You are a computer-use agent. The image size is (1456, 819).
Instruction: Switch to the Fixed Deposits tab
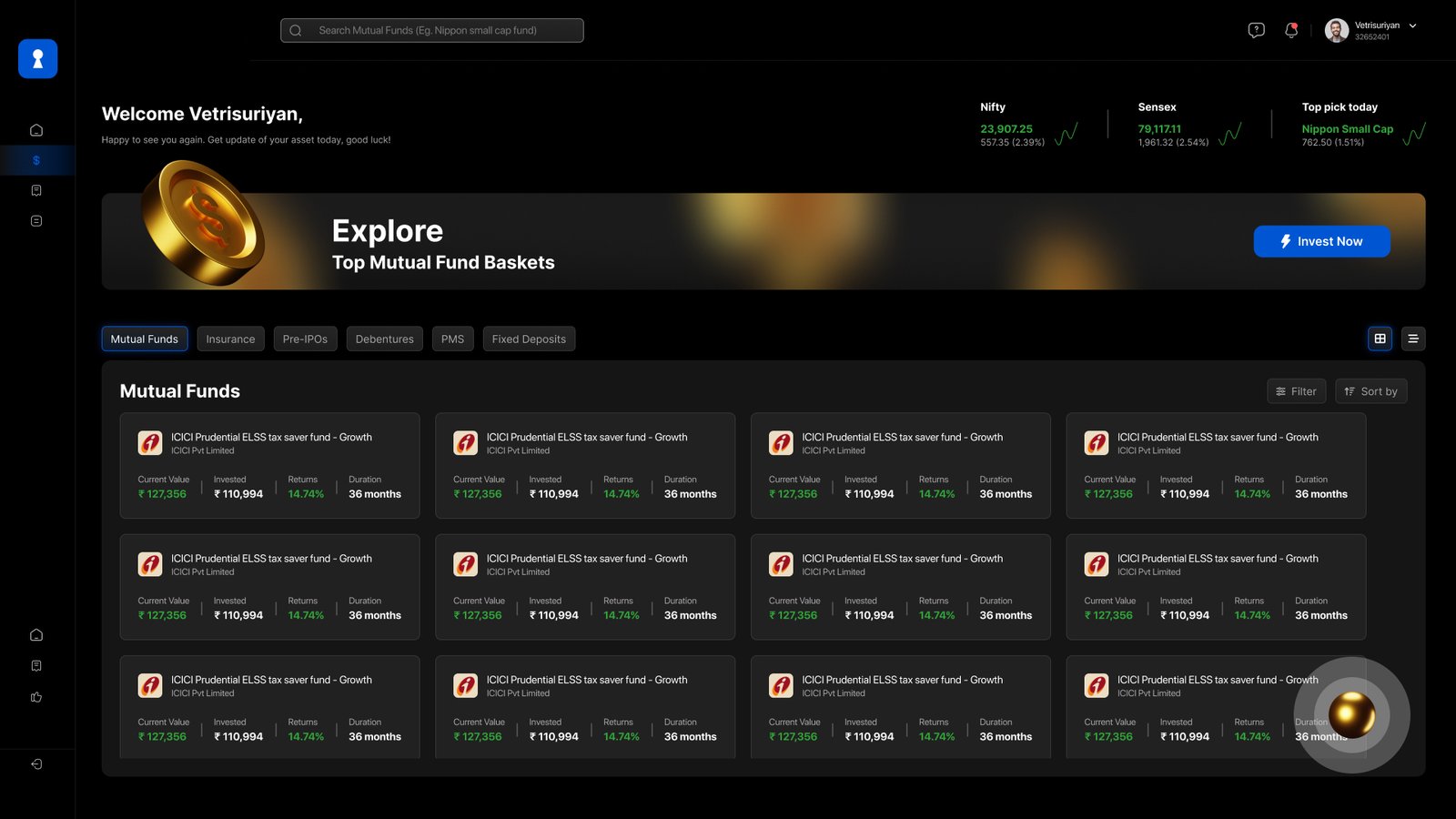[x=529, y=339]
